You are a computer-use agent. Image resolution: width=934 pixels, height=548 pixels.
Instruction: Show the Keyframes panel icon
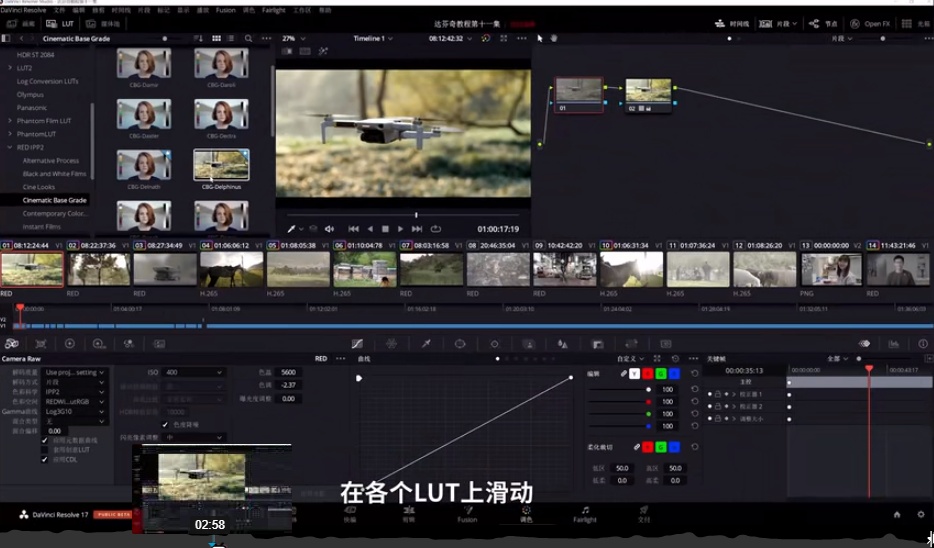pos(864,344)
